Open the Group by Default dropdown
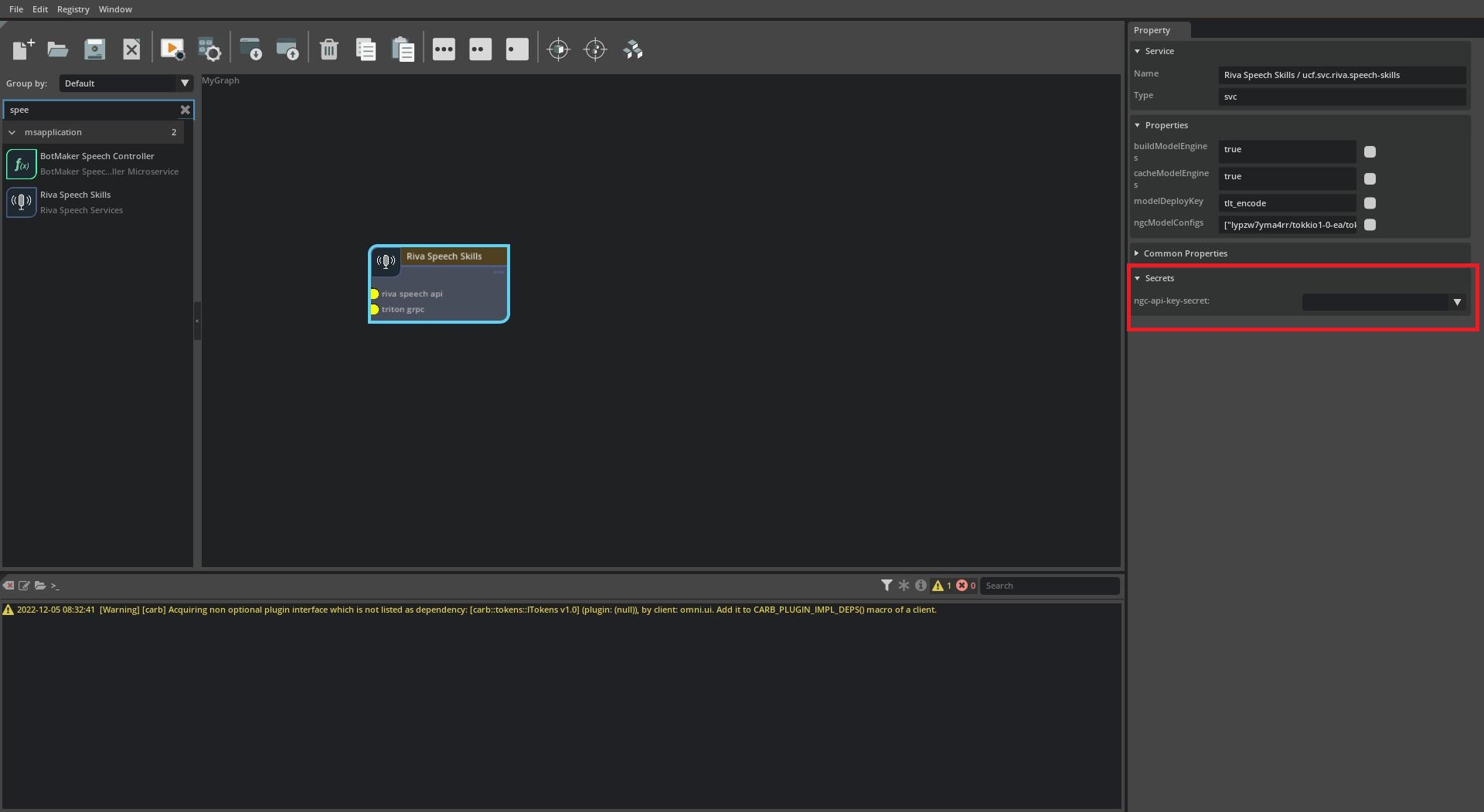This screenshot has width=1484, height=812. tap(126, 83)
